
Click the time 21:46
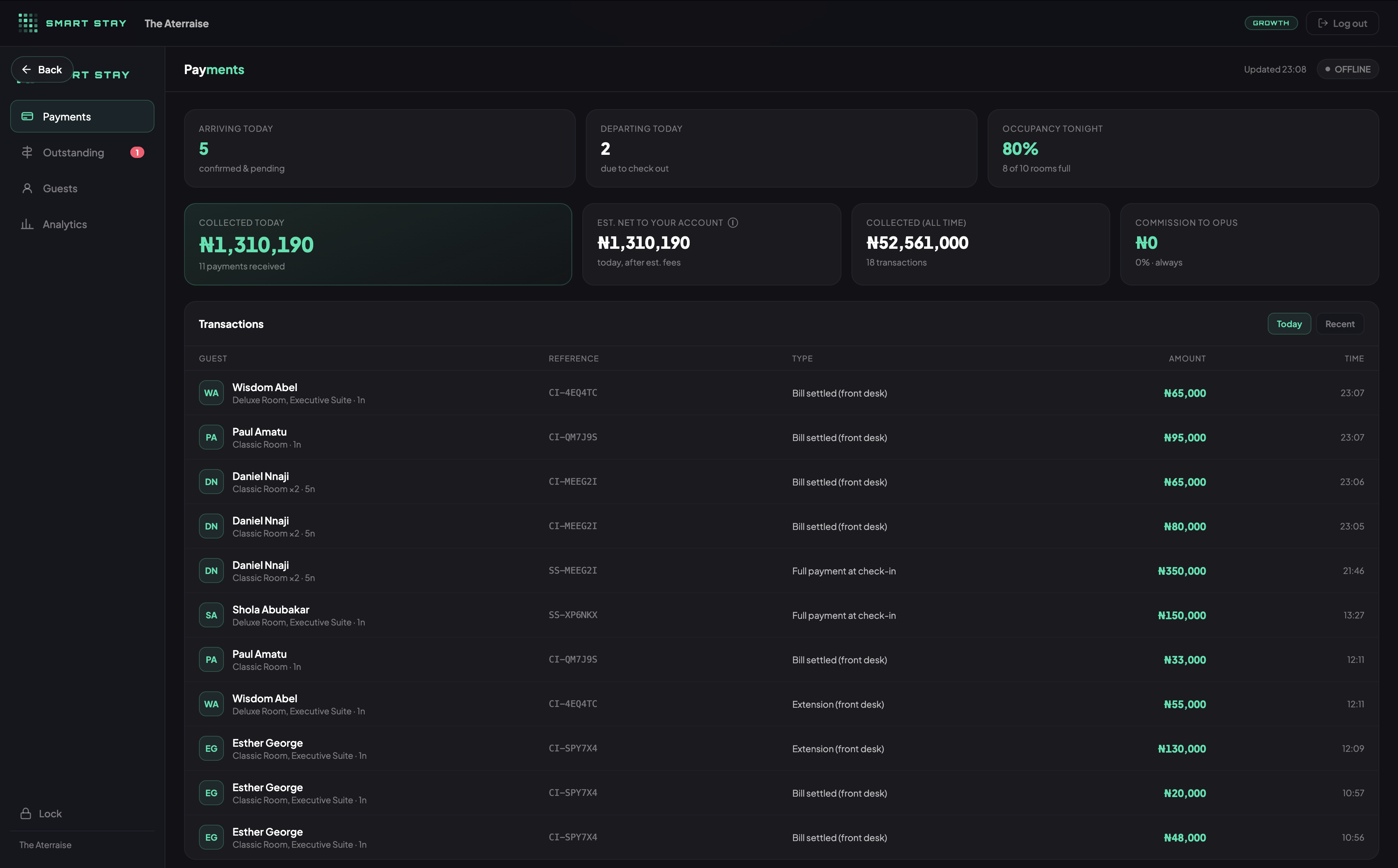click(x=1353, y=570)
